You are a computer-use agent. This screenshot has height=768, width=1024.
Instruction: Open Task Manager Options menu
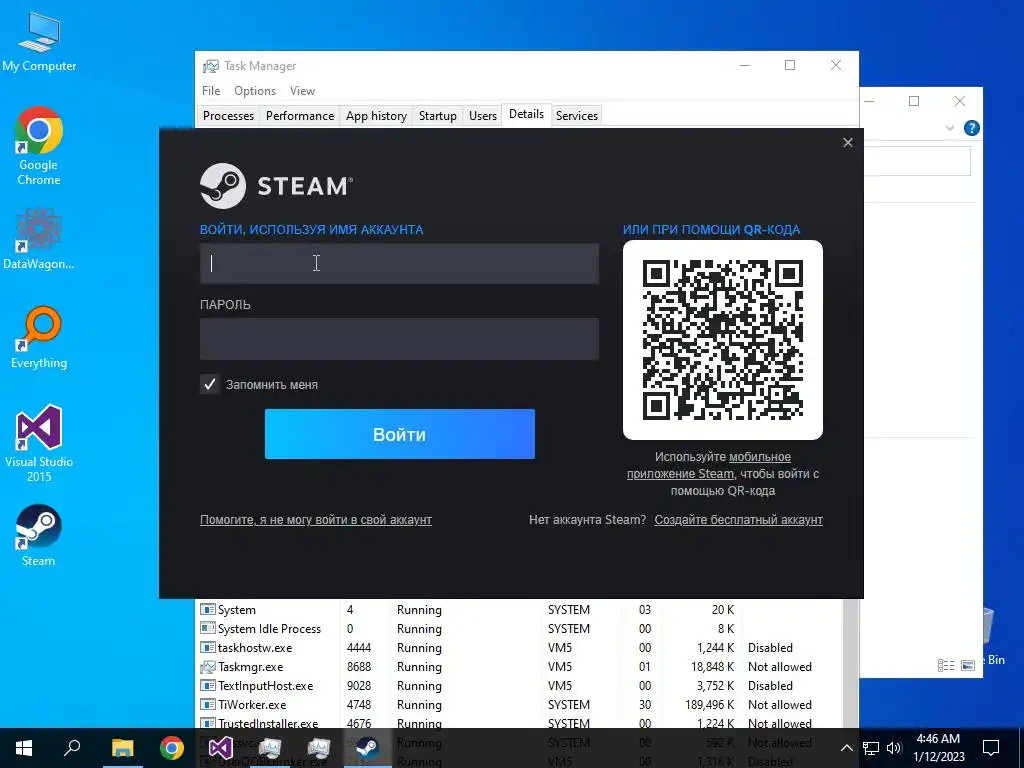pos(255,91)
